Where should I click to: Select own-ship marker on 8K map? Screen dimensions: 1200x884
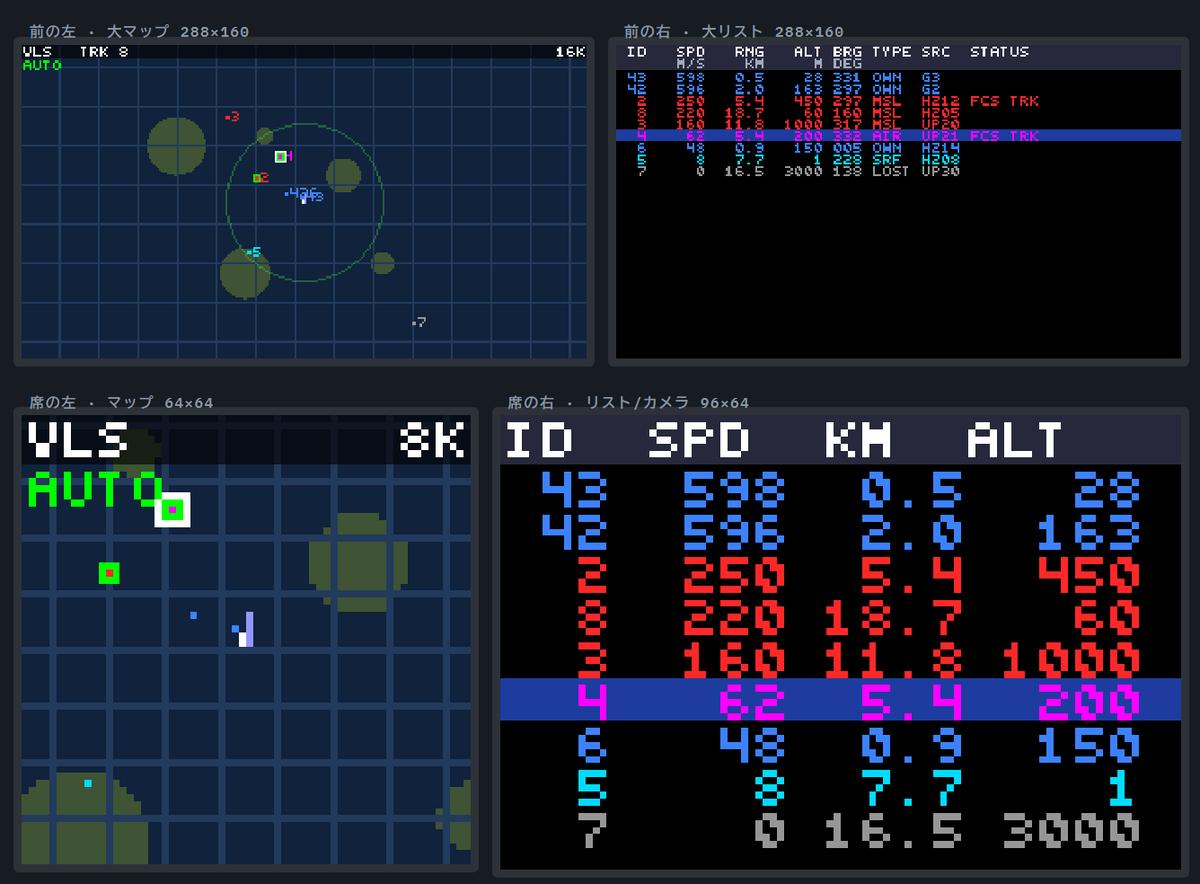(245, 630)
